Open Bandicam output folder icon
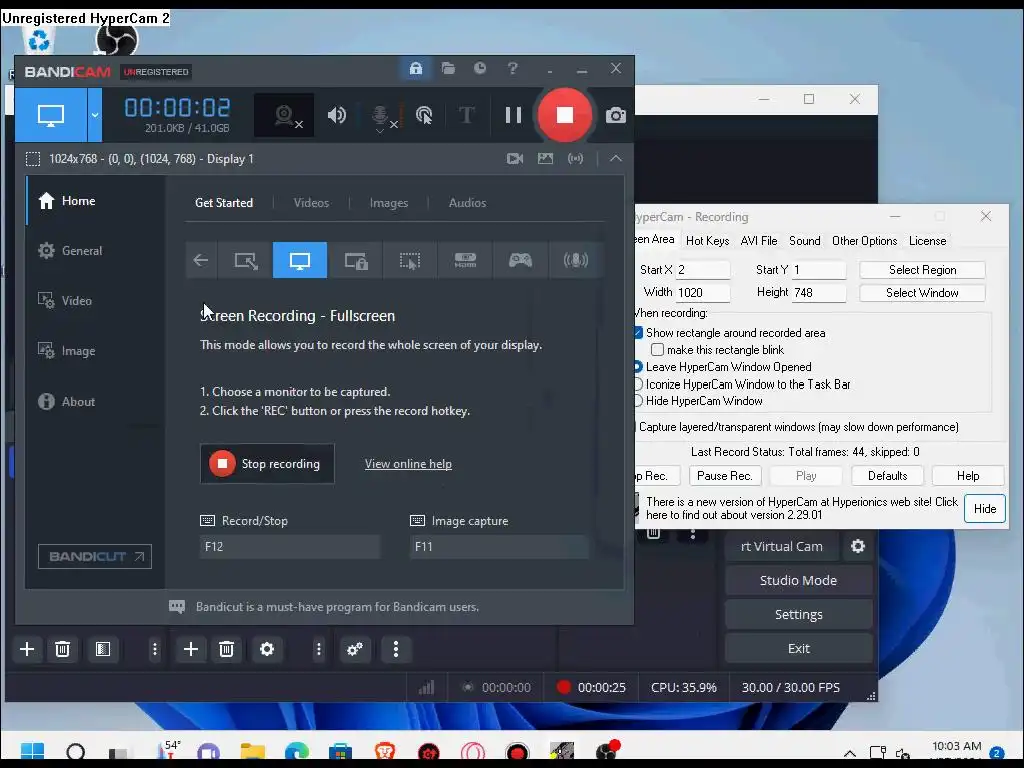This screenshot has width=1024, height=768. pyautogui.click(x=448, y=68)
